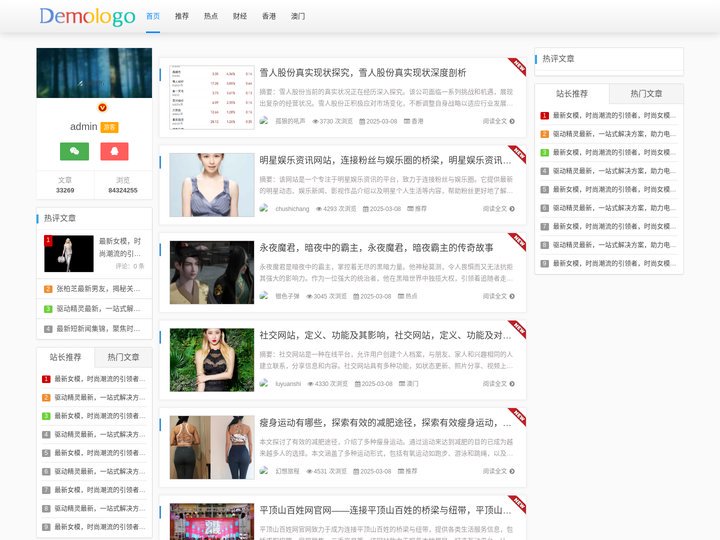Open 瘦身运动有哪些 article title
This screenshot has width=720, height=540.
click(x=385, y=422)
